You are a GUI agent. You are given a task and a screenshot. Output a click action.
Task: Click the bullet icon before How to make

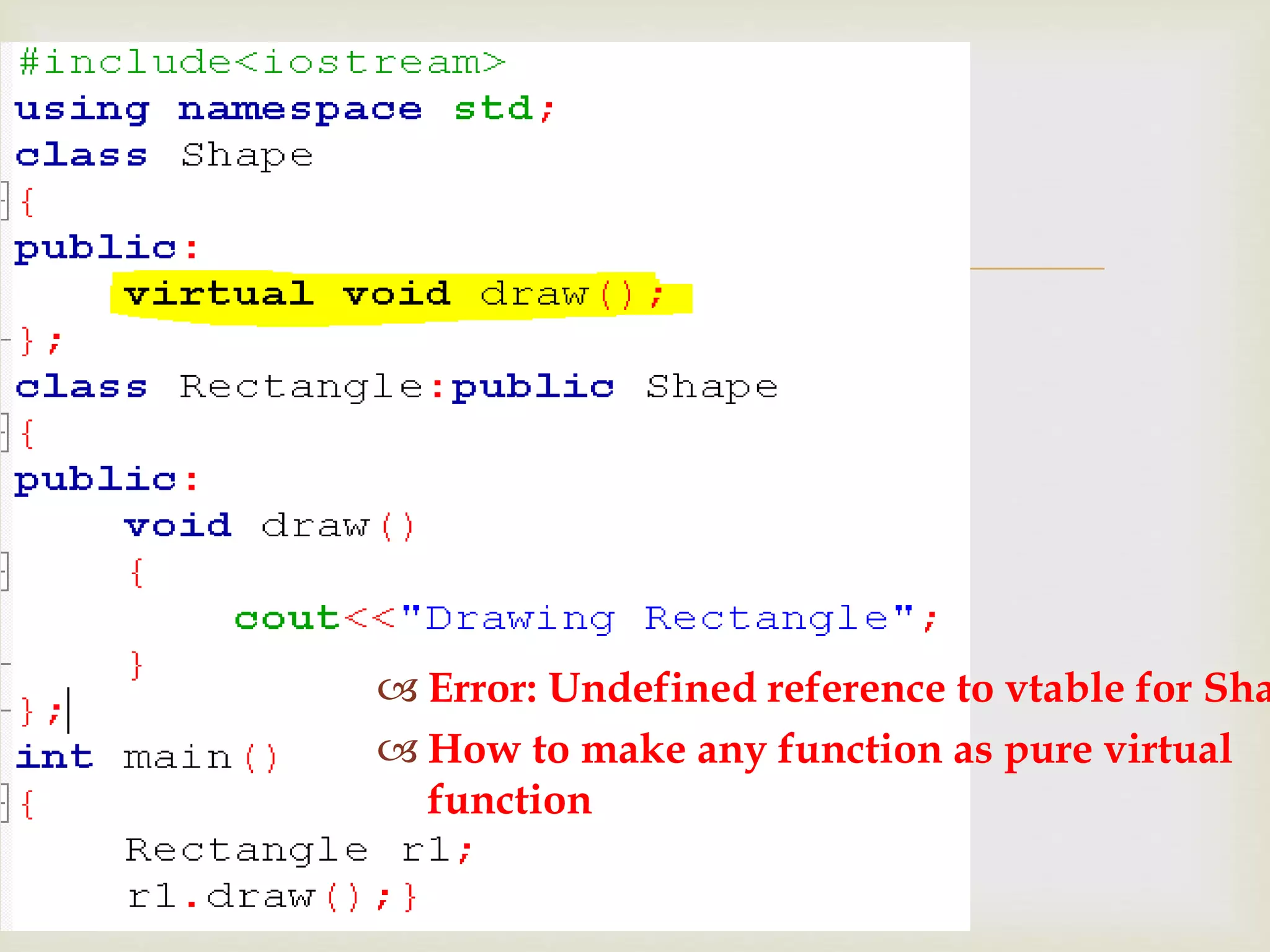click(397, 751)
